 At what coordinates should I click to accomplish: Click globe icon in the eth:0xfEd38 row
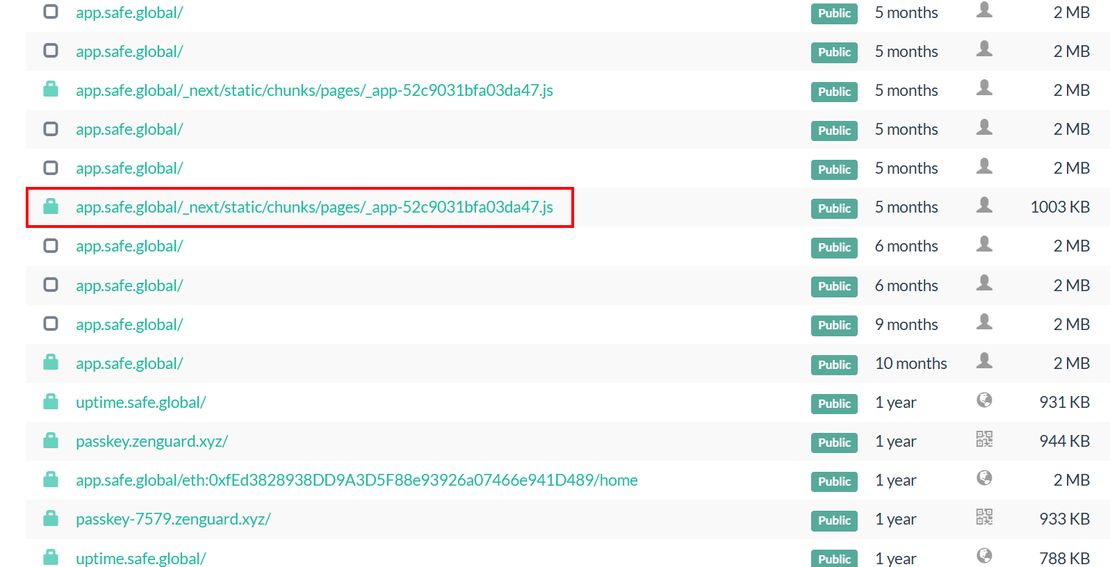(x=984, y=479)
